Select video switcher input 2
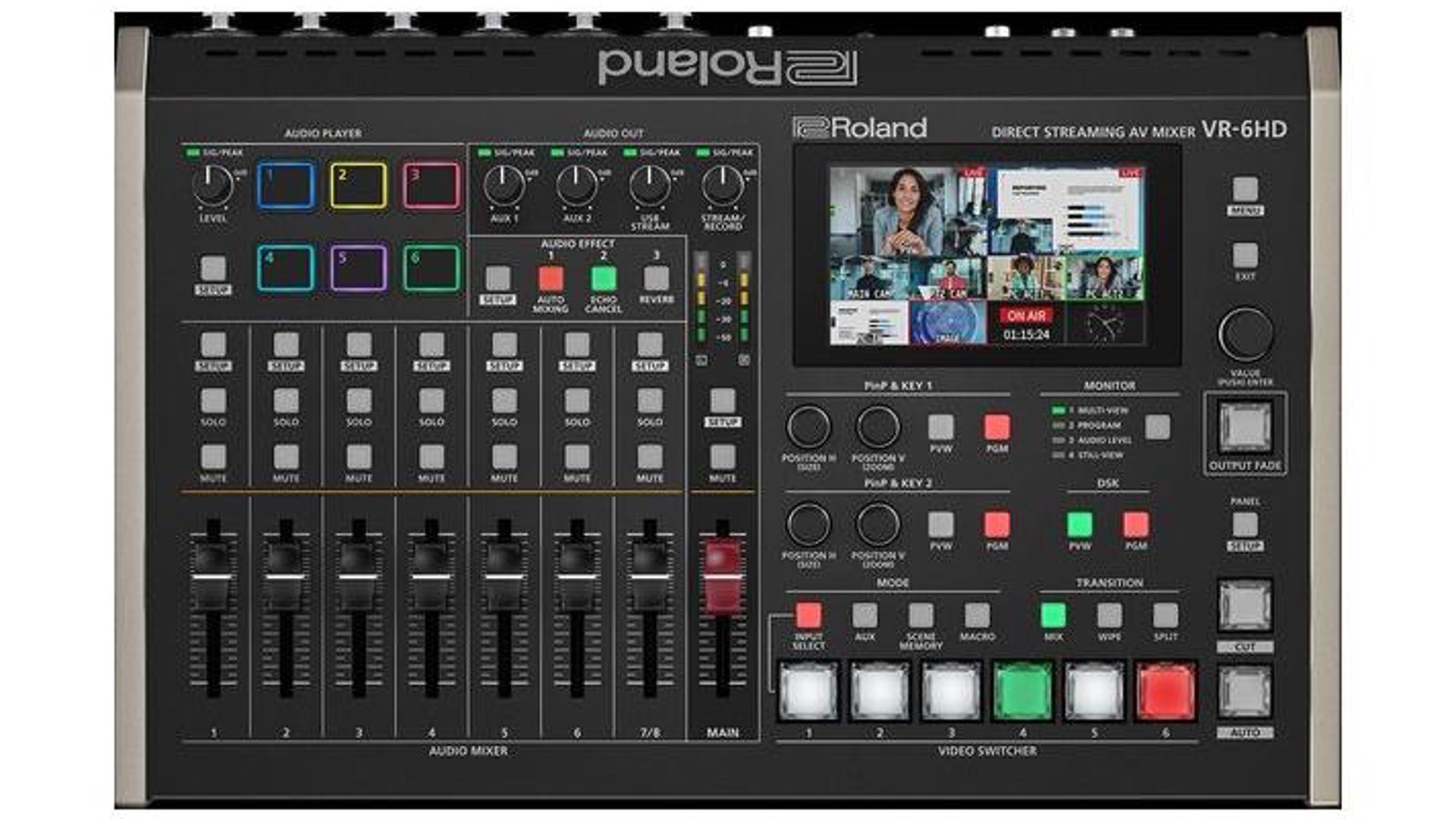This screenshot has width=1456, height=819. point(880,691)
